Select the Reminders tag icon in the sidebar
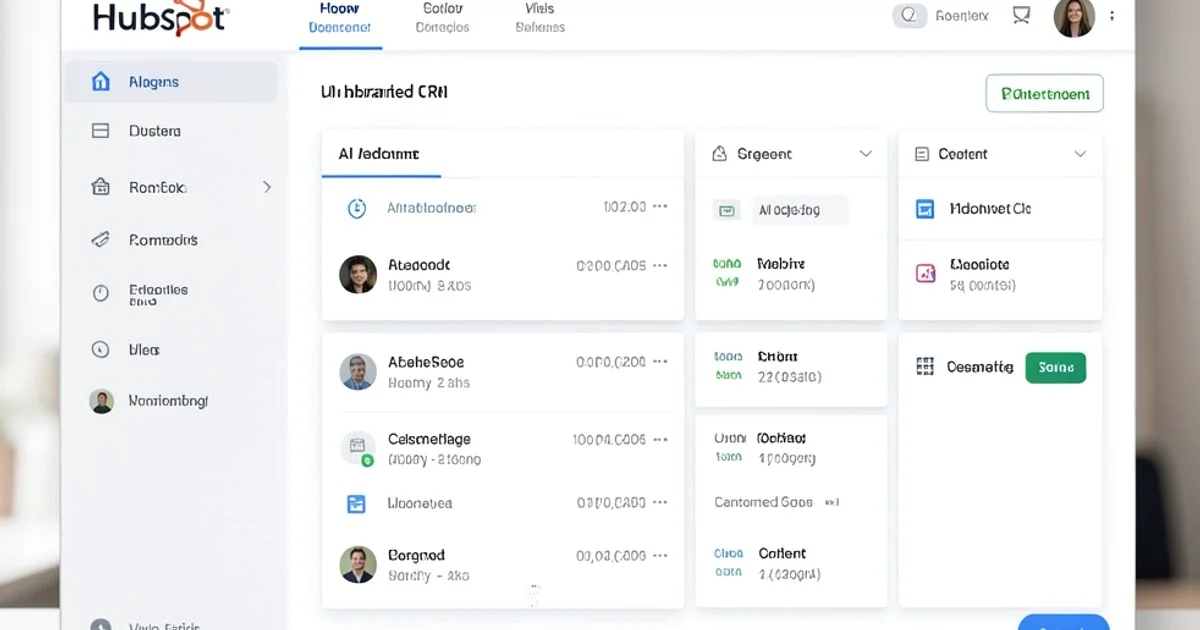 100,239
